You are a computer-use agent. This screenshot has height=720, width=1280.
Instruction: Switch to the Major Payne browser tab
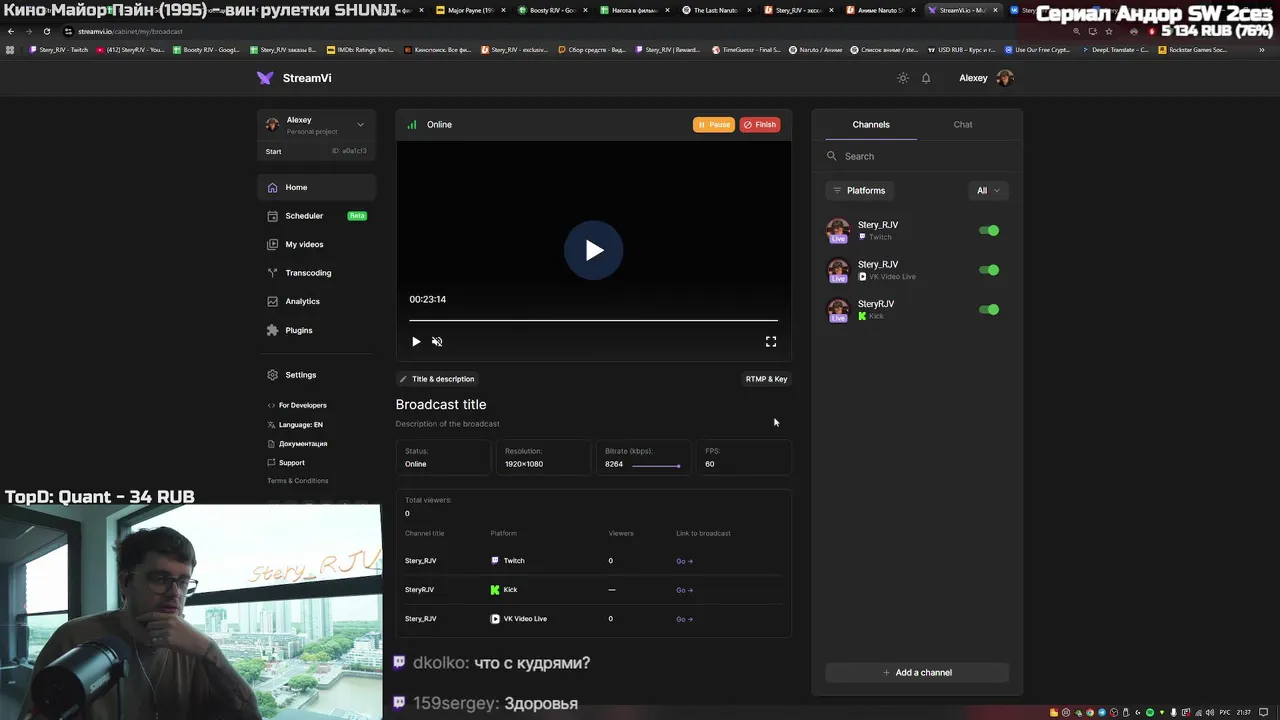(x=470, y=10)
